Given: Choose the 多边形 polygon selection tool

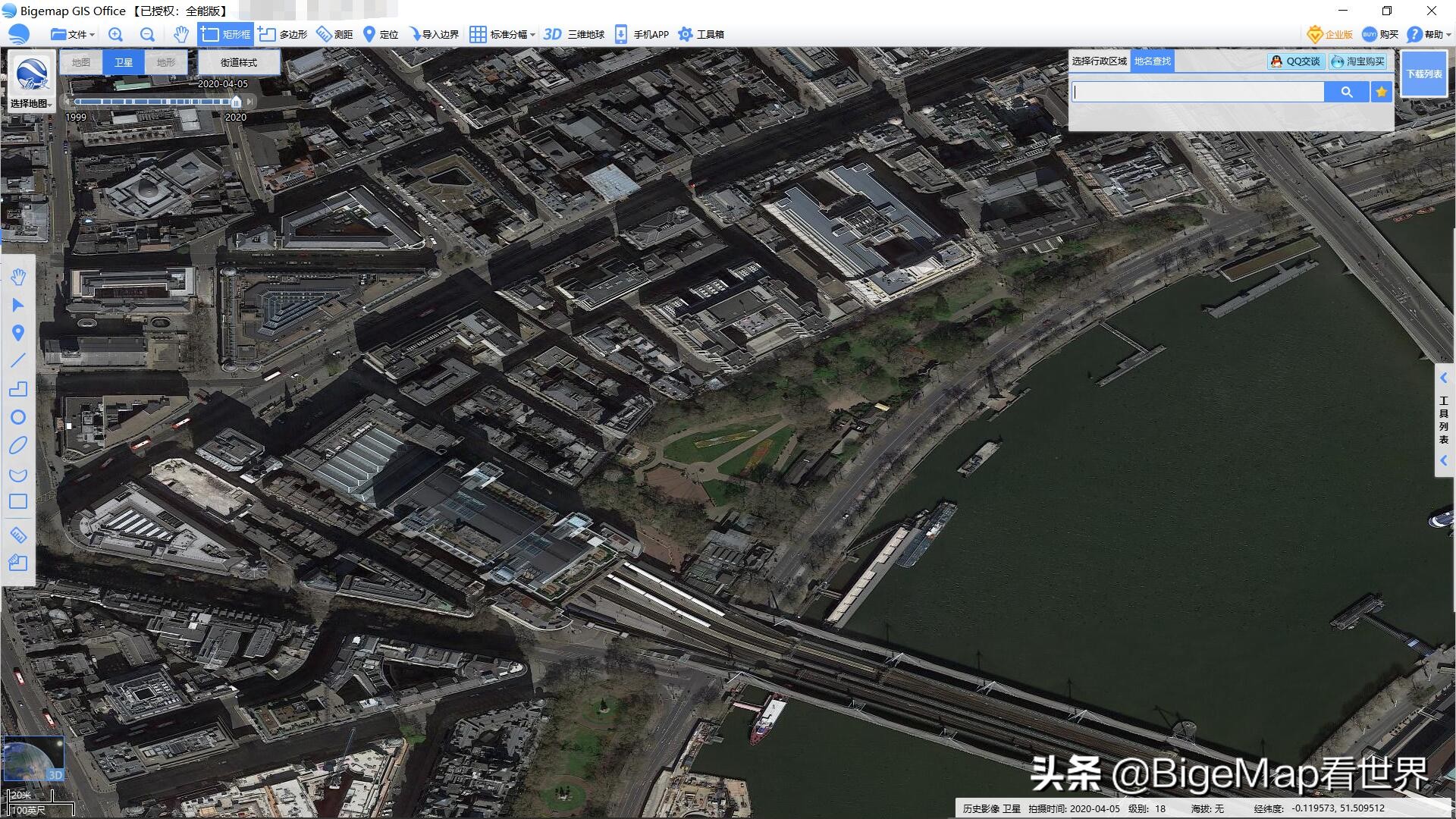Looking at the screenshot, I should [x=283, y=34].
